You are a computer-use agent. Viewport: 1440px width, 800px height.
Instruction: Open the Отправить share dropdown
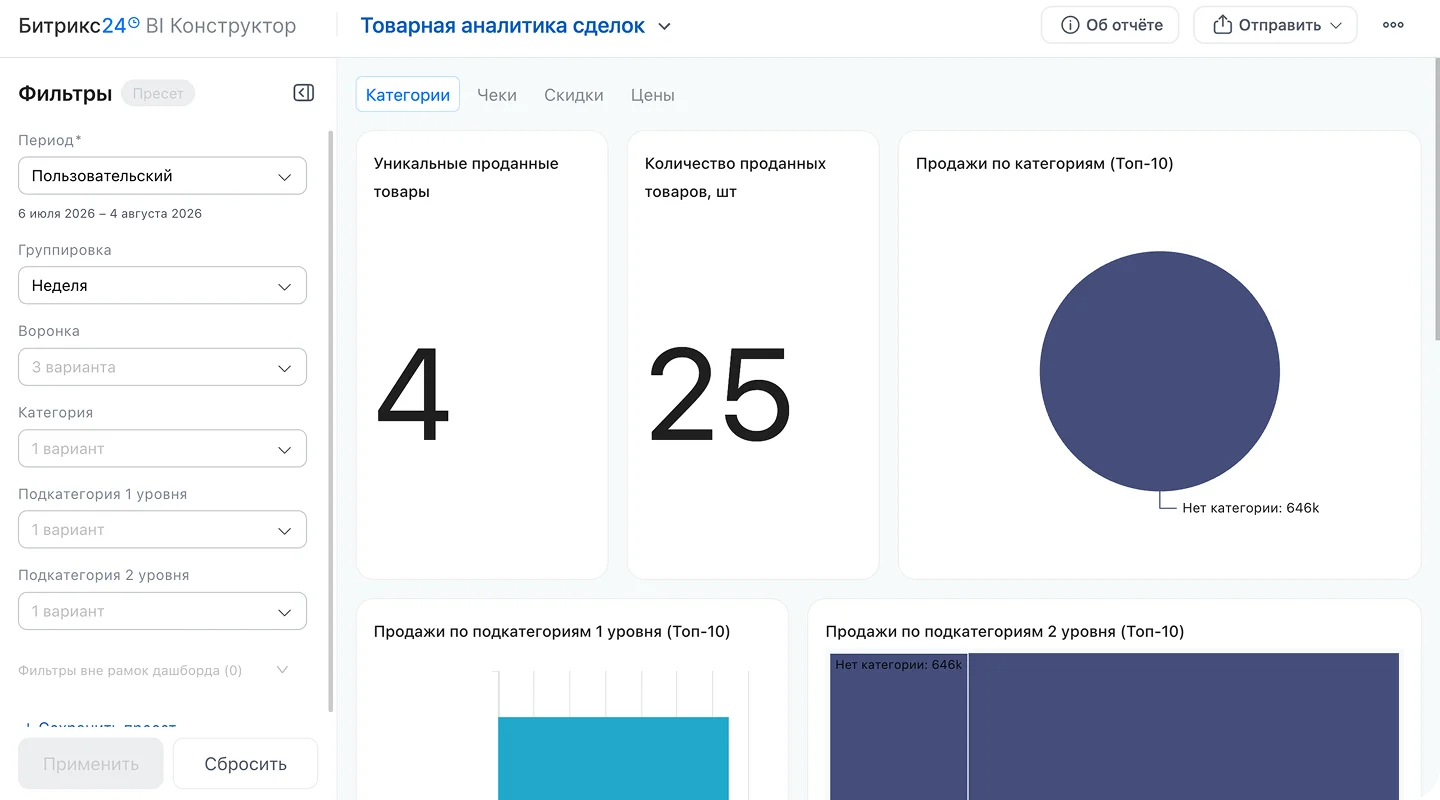(1275, 25)
